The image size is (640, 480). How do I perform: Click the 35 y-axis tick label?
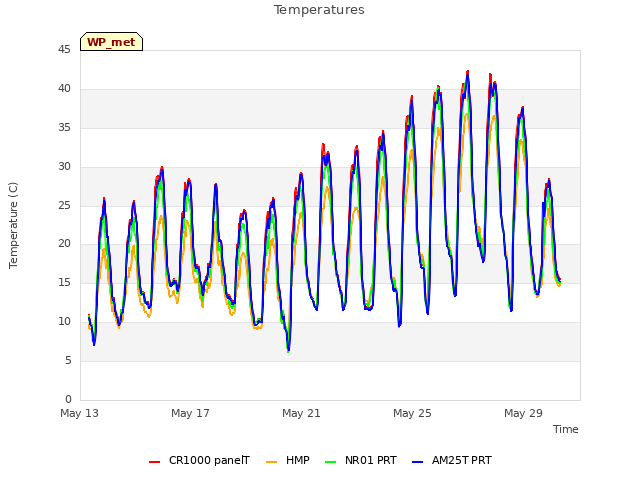pos(64,128)
